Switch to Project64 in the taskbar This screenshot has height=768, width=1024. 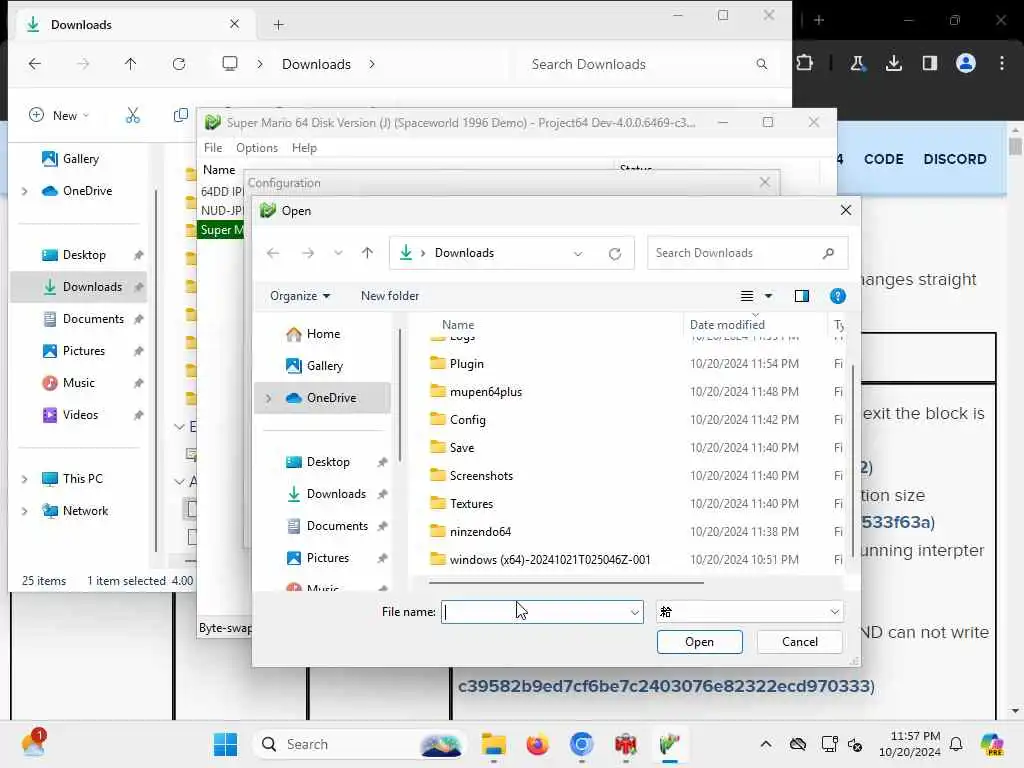[669, 744]
